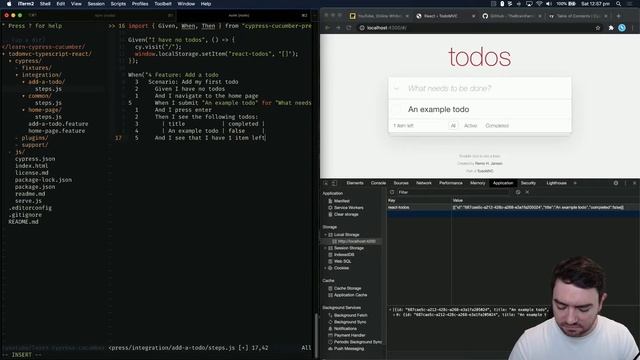Switch to the Network DevTools tab
The height and width of the screenshot is (360, 640).
(x=424, y=183)
